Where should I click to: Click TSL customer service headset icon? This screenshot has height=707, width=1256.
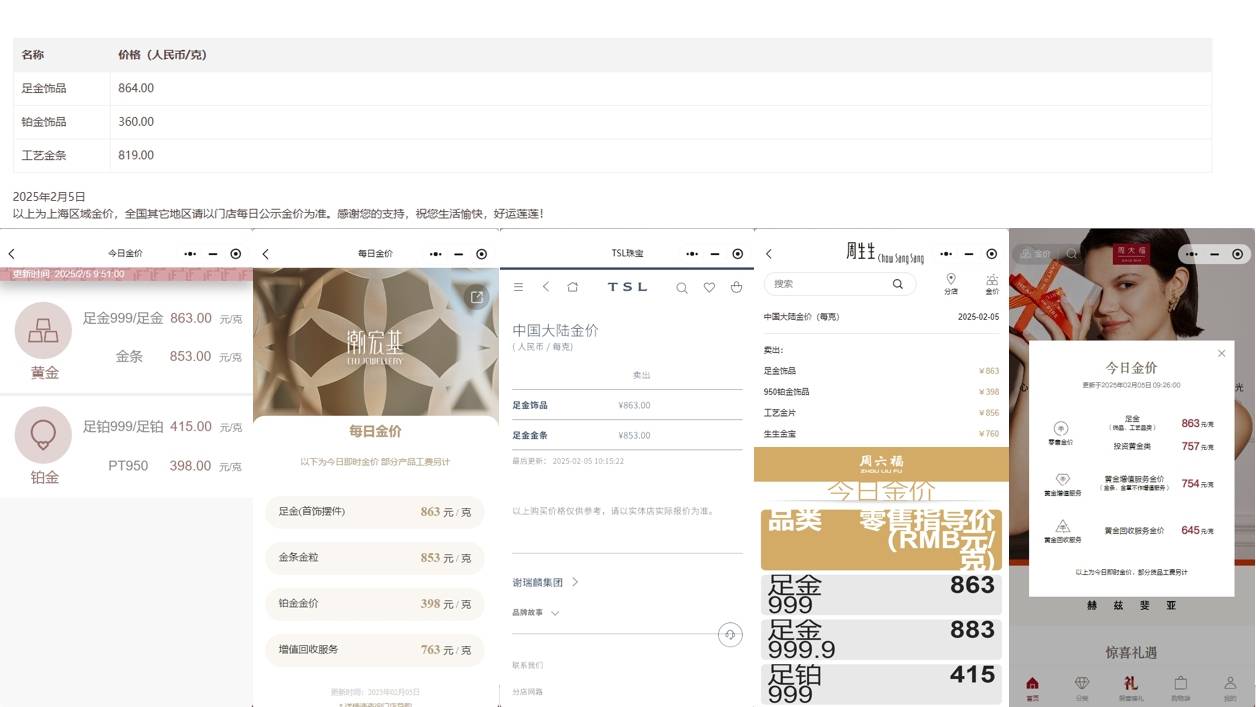tap(730, 635)
